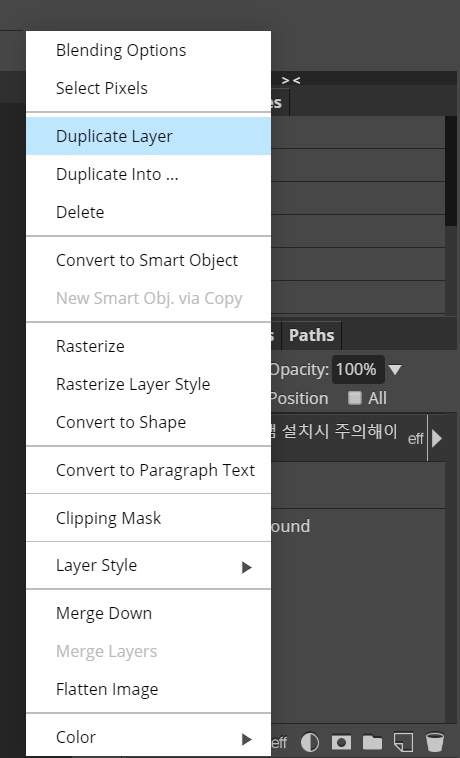Click the Opacity 100% value field
This screenshot has width=460, height=758.
click(358, 370)
